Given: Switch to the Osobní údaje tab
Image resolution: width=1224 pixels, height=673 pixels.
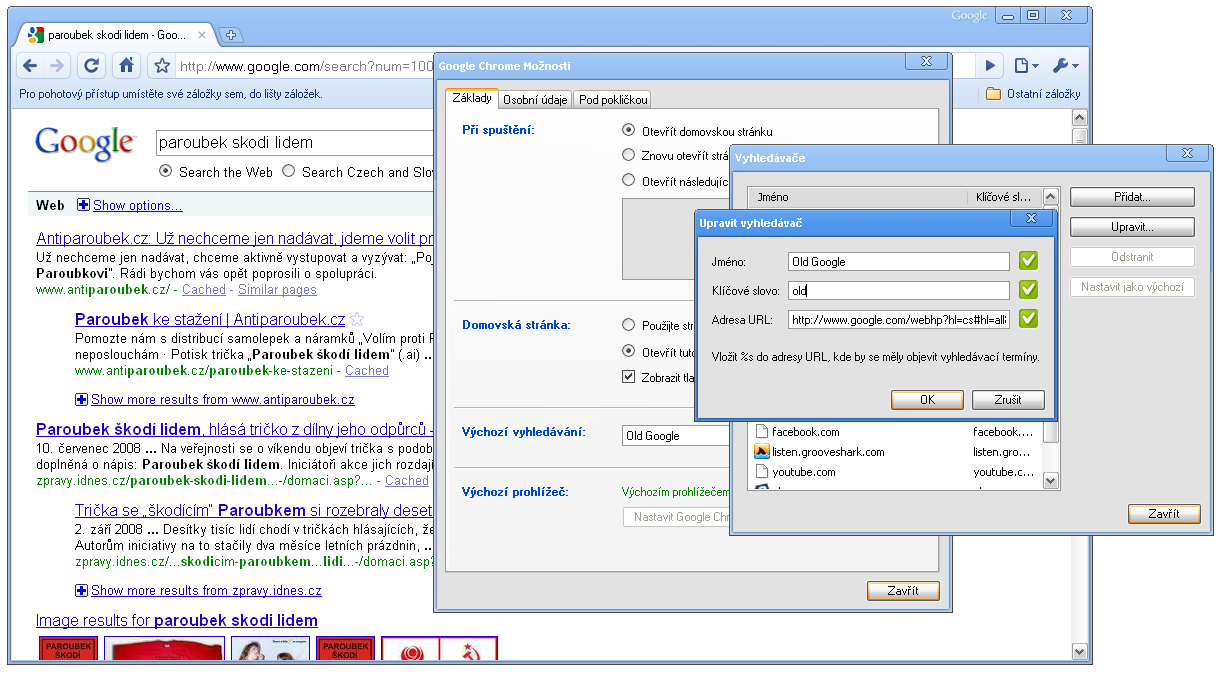Looking at the screenshot, I should [x=535, y=99].
